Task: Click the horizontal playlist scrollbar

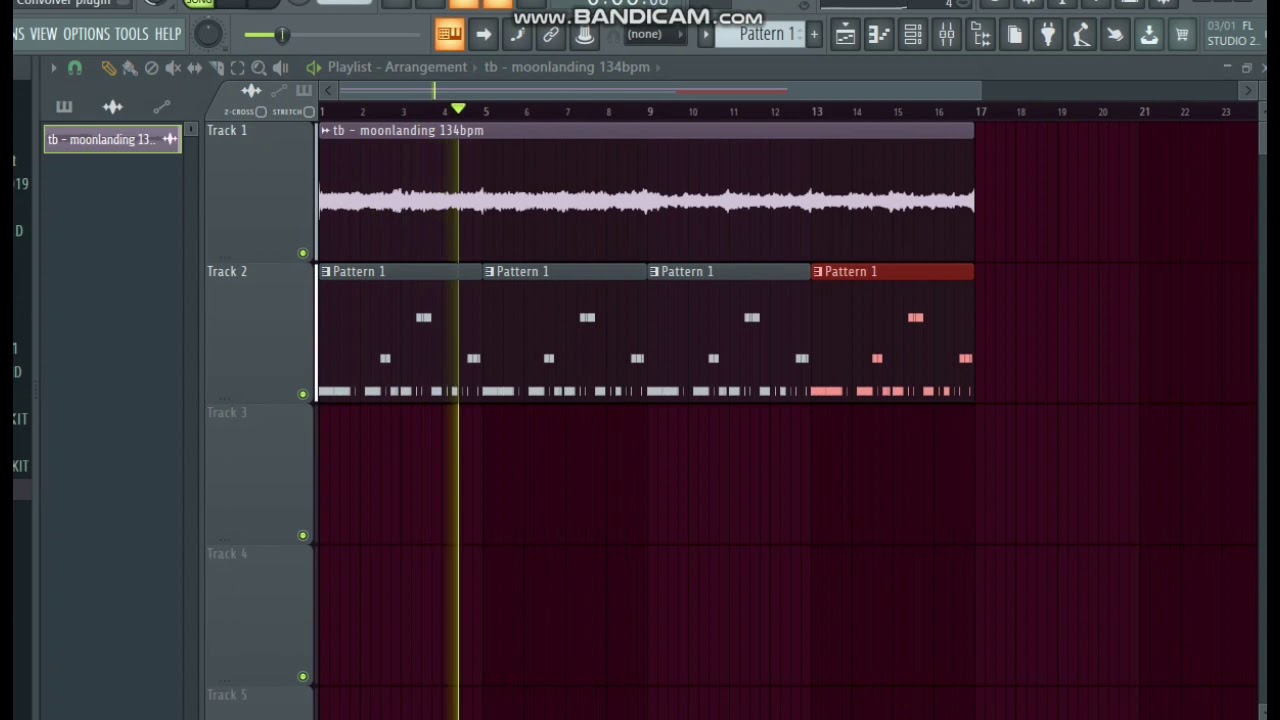Action: coord(660,91)
